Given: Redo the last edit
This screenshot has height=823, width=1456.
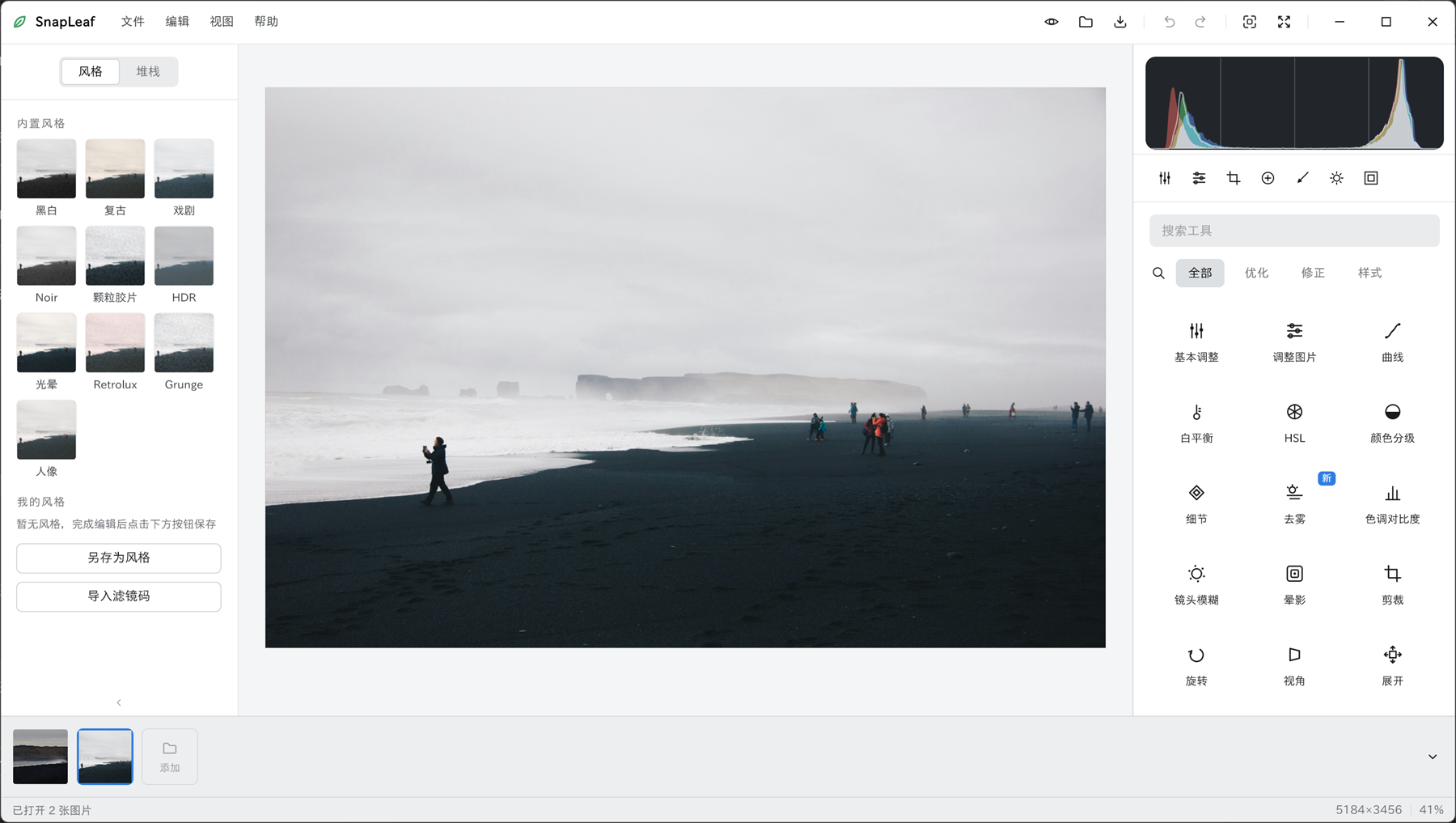Looking at the screenshot, I should (1200, 22).
